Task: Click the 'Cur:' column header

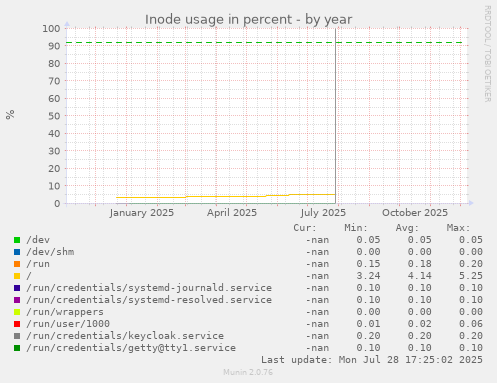Action: click(305, 228)
